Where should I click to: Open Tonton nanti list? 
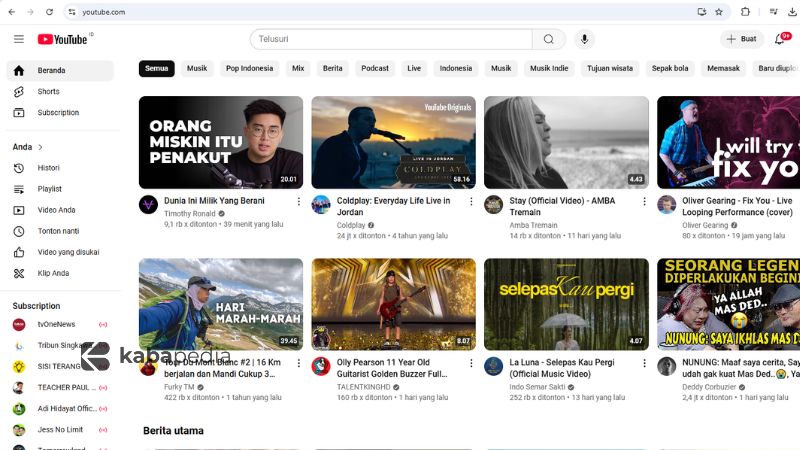[58, 231]
